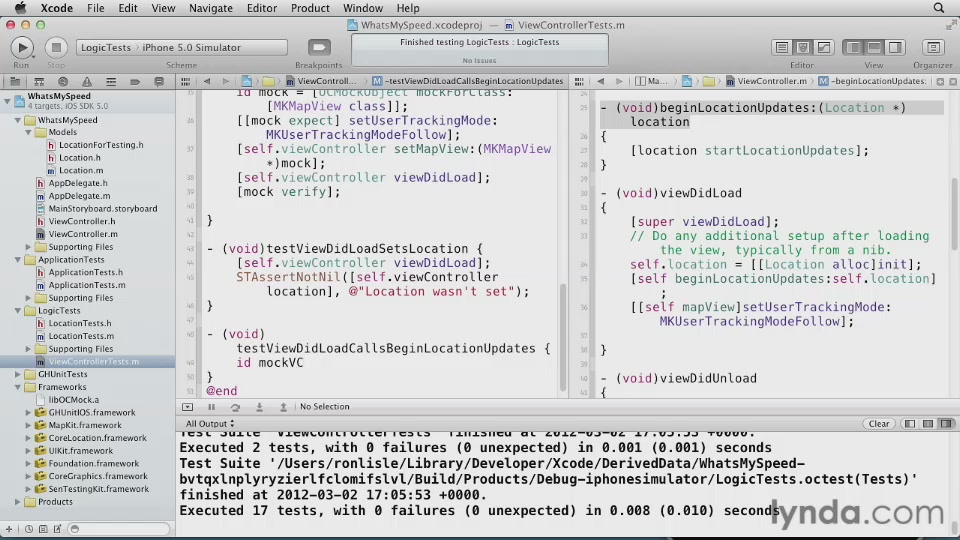Toggle the Debug area visibility
The width and height of the screenshot is (960, 540).
tap(874, 47)
